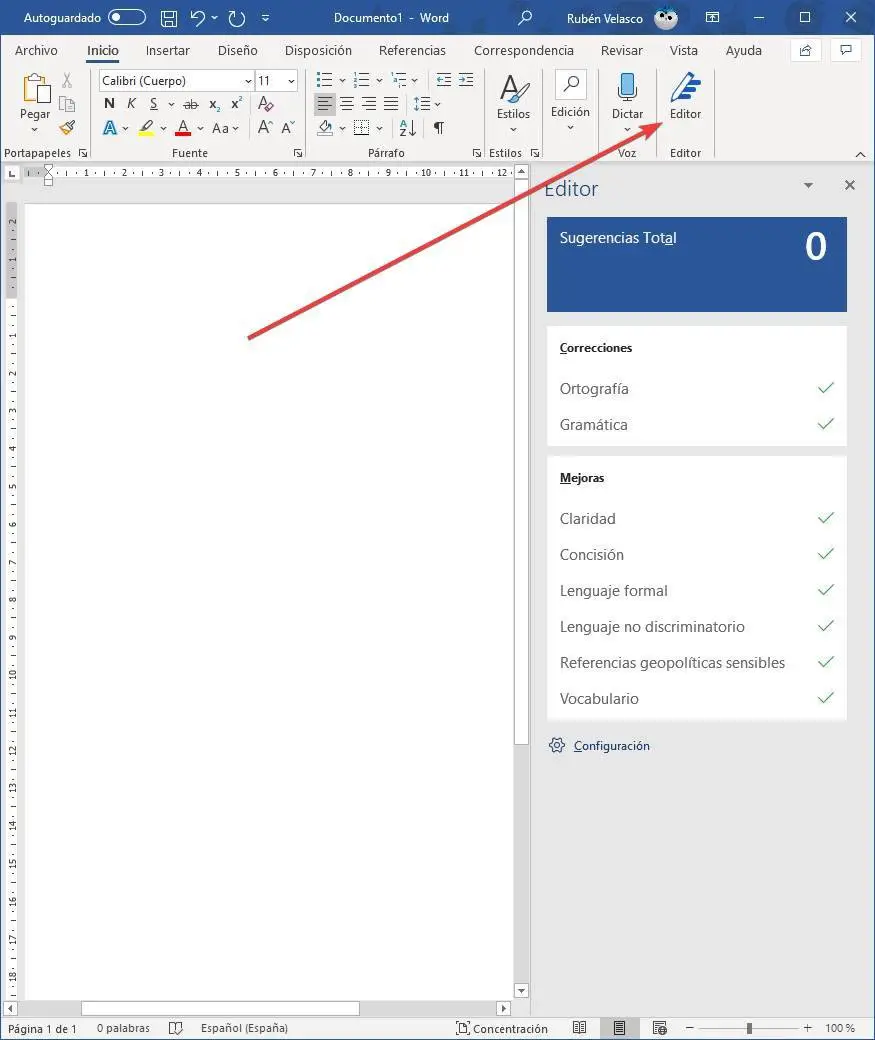The height and width of the screenshot is (1040, 875).
Task: Click the Save icon in title bar
Action: tap(169, 18)
